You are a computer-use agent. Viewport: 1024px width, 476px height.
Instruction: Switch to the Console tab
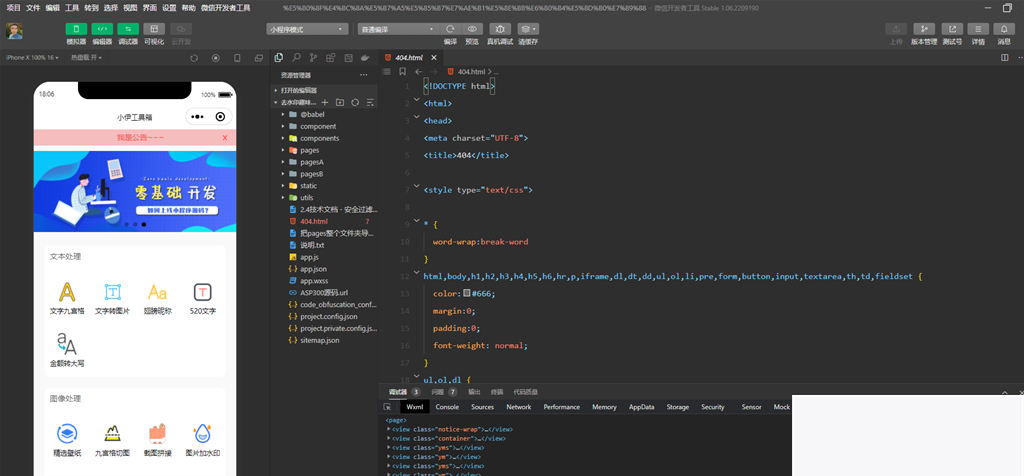447,407
